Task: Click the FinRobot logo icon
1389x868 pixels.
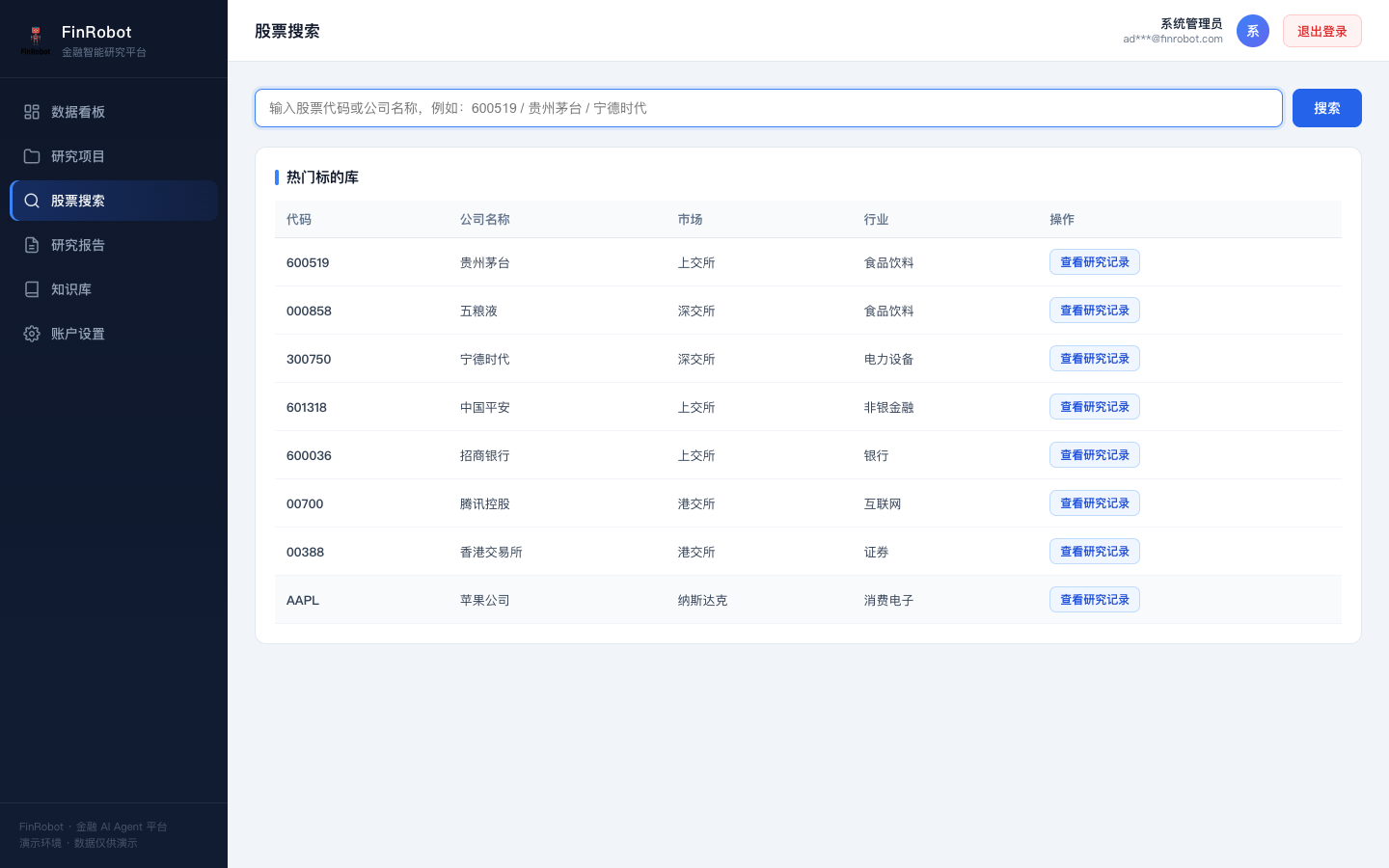Action: 36,40
